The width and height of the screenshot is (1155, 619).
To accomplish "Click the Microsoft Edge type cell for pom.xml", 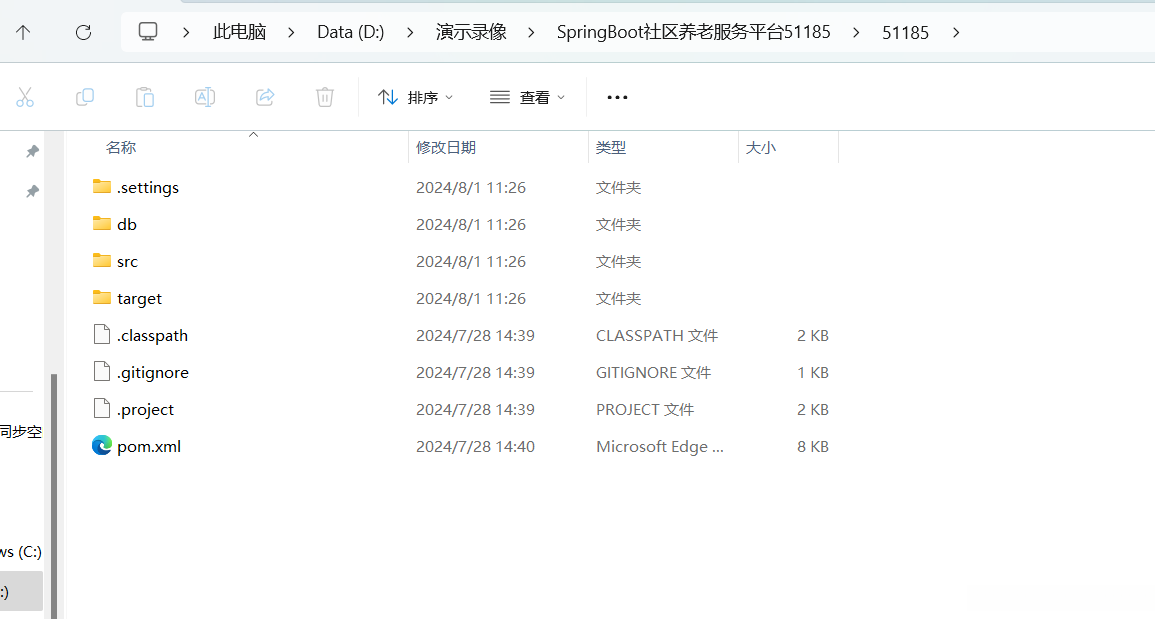I will (660, 446).
